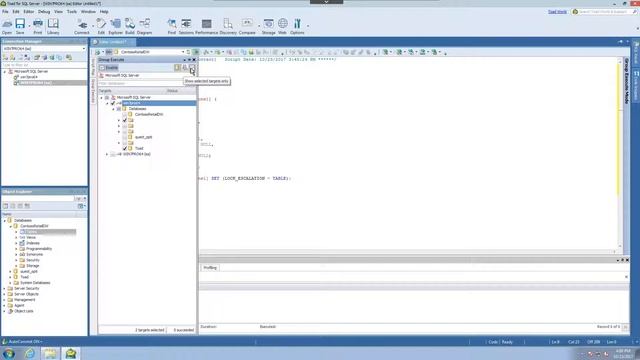Open ContosoRetailDW database dropdown in editor toolbar
The height and width of the screenshot is (360, 640).
click(x=183, y=52)
